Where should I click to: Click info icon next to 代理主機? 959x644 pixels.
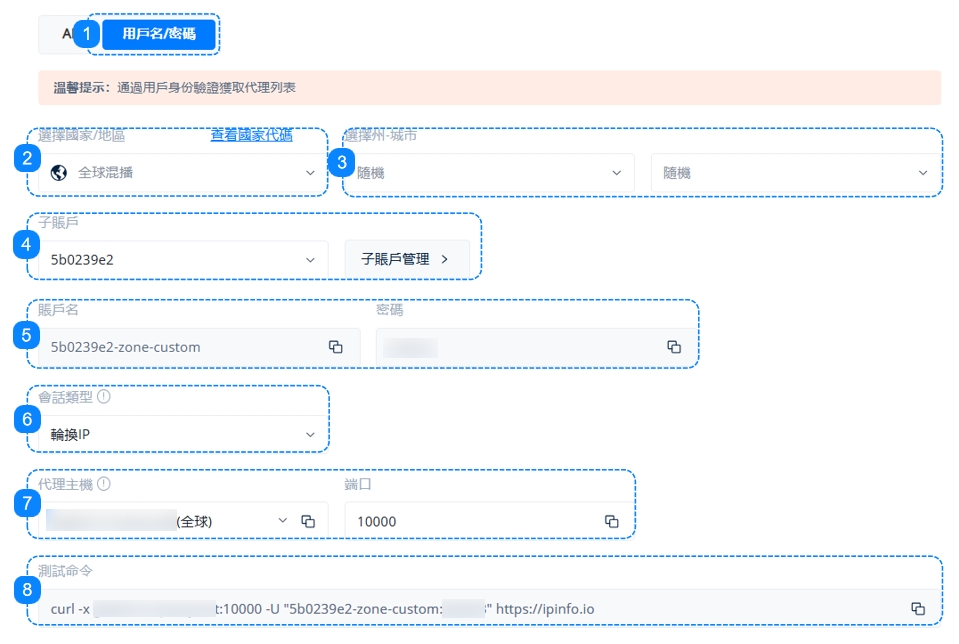(x=104, y=484)
